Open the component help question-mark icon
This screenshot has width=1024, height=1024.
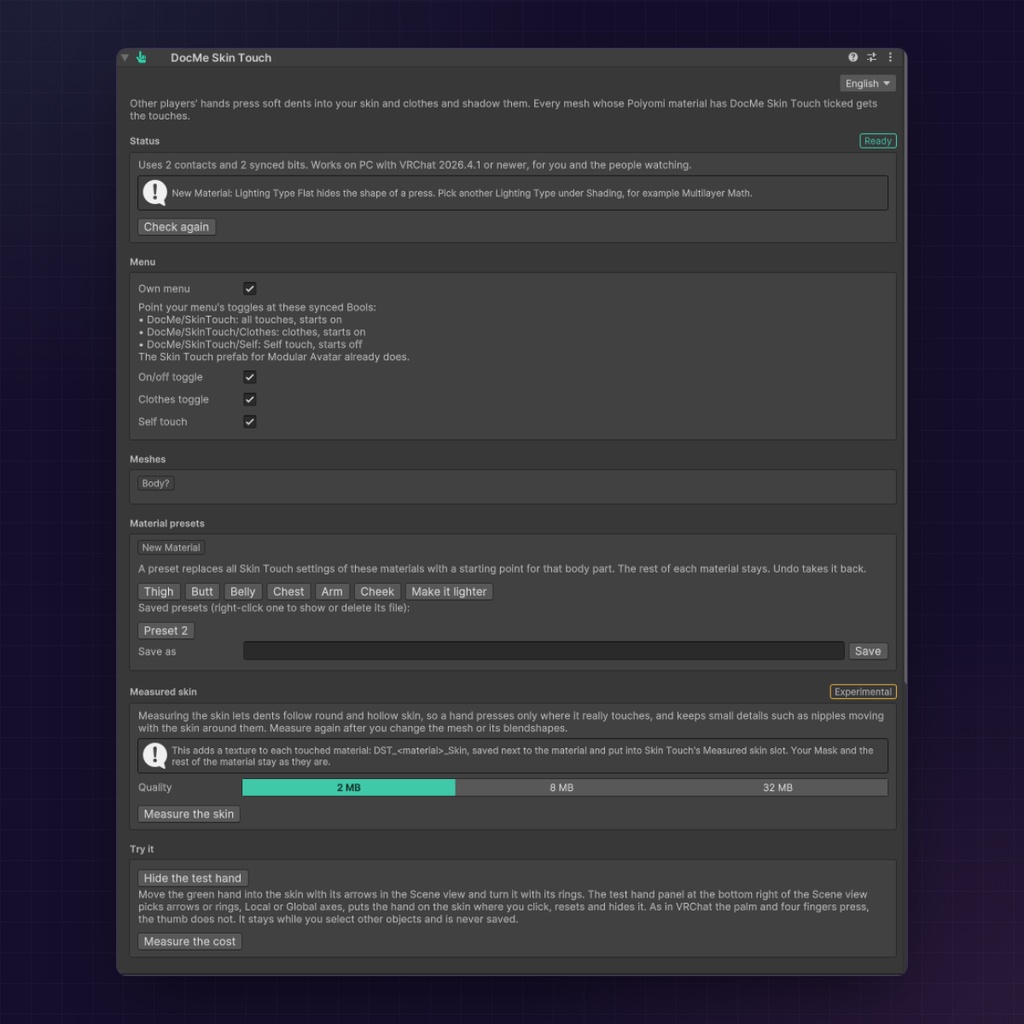click(853, 57)
